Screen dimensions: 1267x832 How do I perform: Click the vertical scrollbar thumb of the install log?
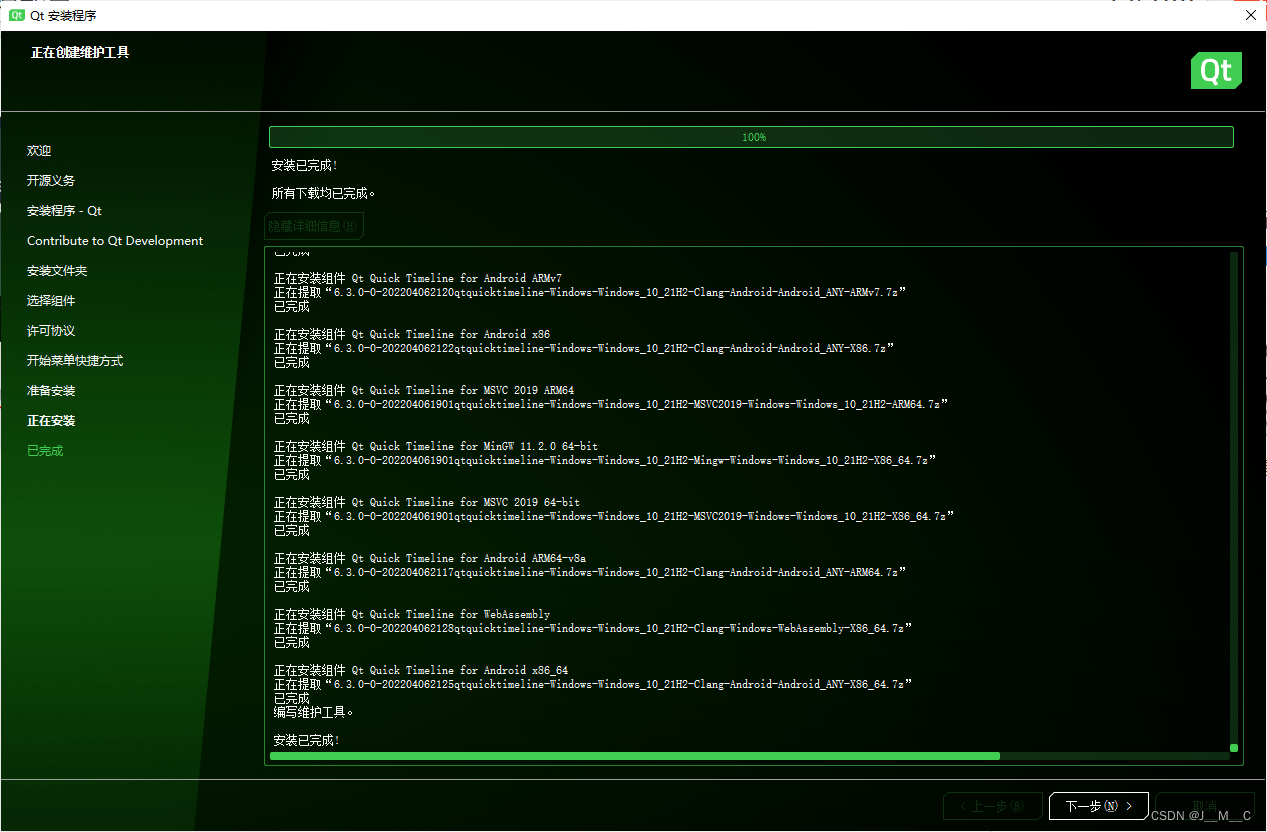pyautogui.click(x=1234, y=748)
